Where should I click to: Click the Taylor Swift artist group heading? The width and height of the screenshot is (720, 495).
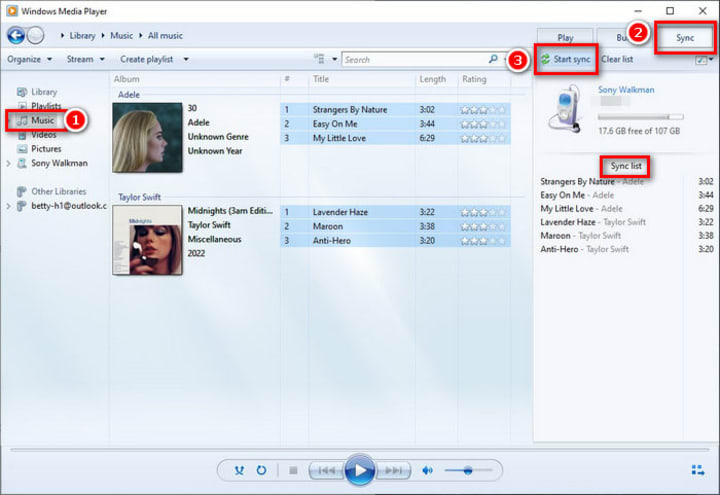click(x=139, y=197)
